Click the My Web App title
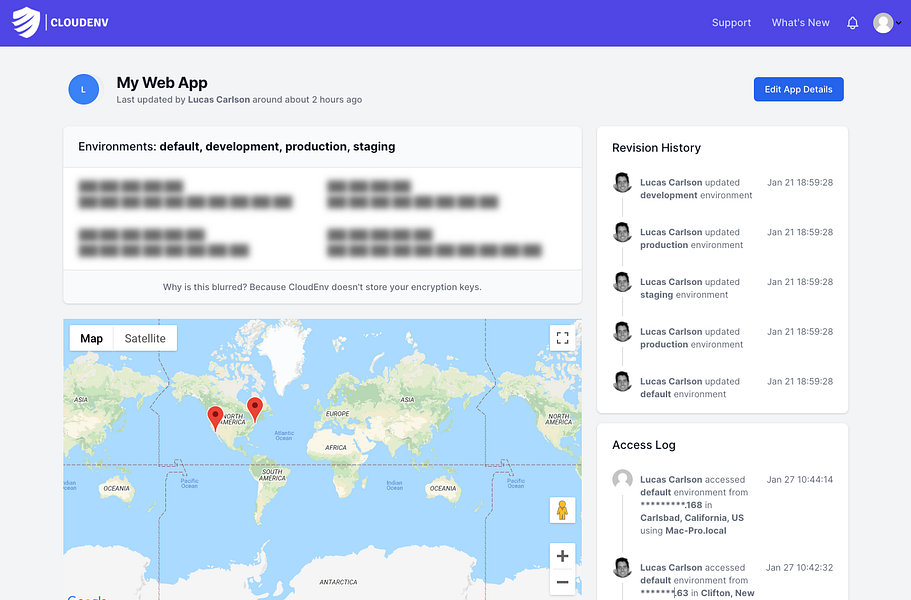This screenshot has height=600, width=911. point(162,82)
